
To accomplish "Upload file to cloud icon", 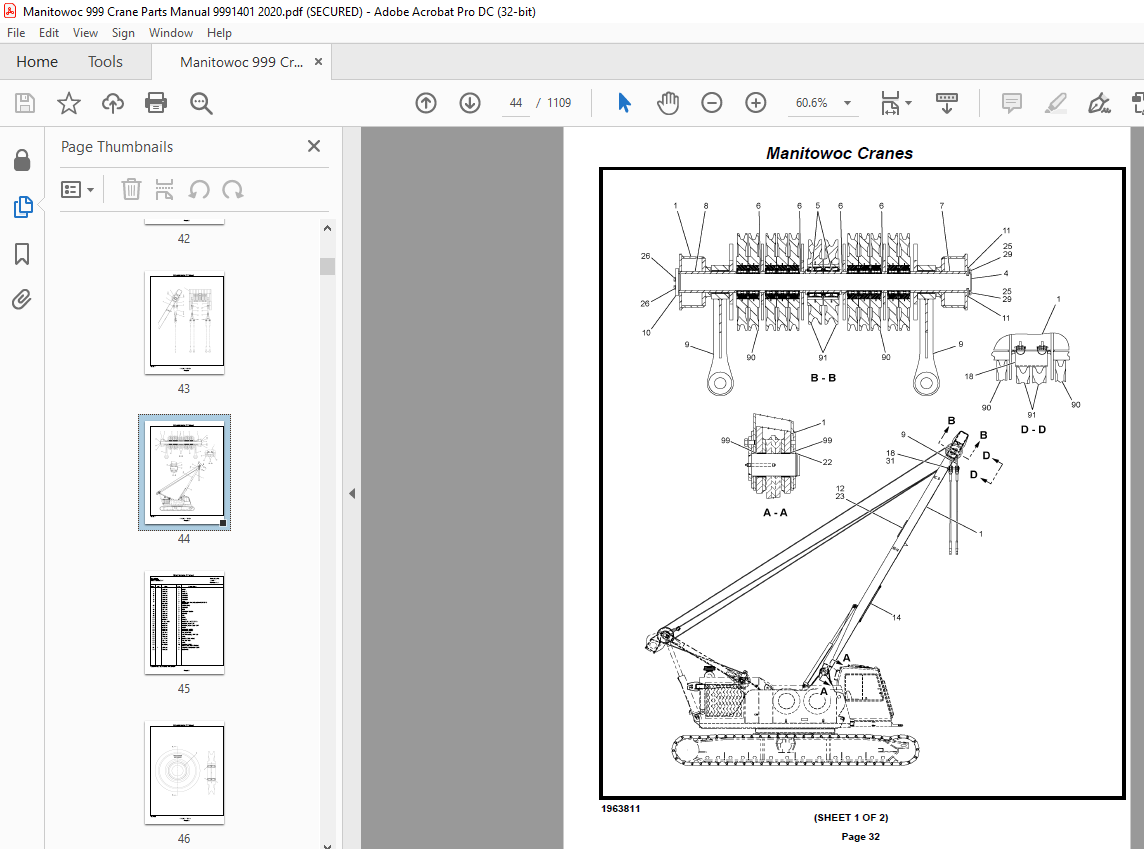I will click(112, 103).
